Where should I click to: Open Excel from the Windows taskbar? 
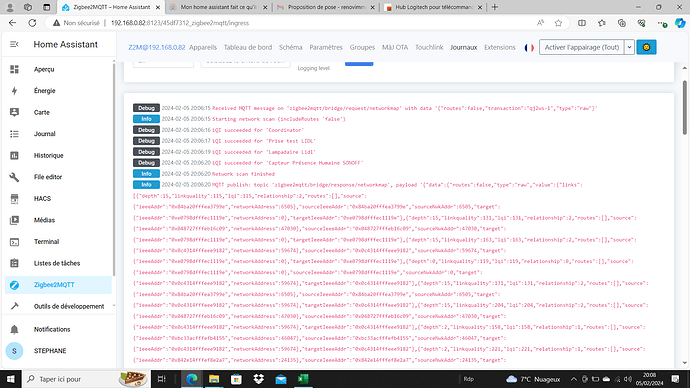click(x=303, y=379)
